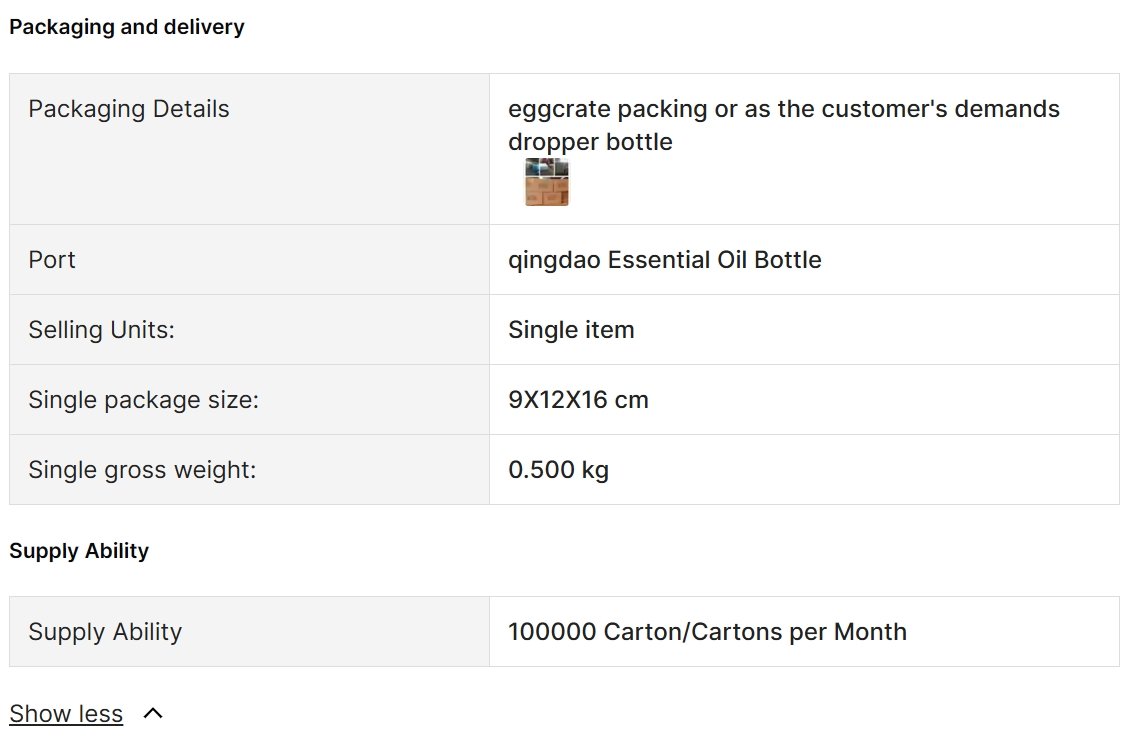Collapse details with Show less link
1135x744 pixels.
(x=66, y=714)
